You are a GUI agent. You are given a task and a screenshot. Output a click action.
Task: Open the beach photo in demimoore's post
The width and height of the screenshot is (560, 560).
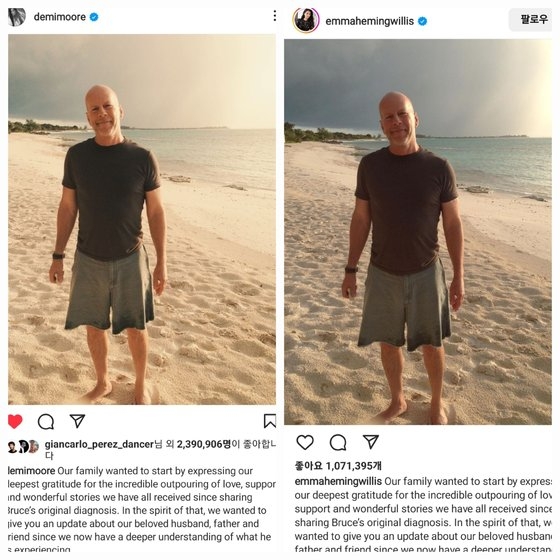[142, 219]
